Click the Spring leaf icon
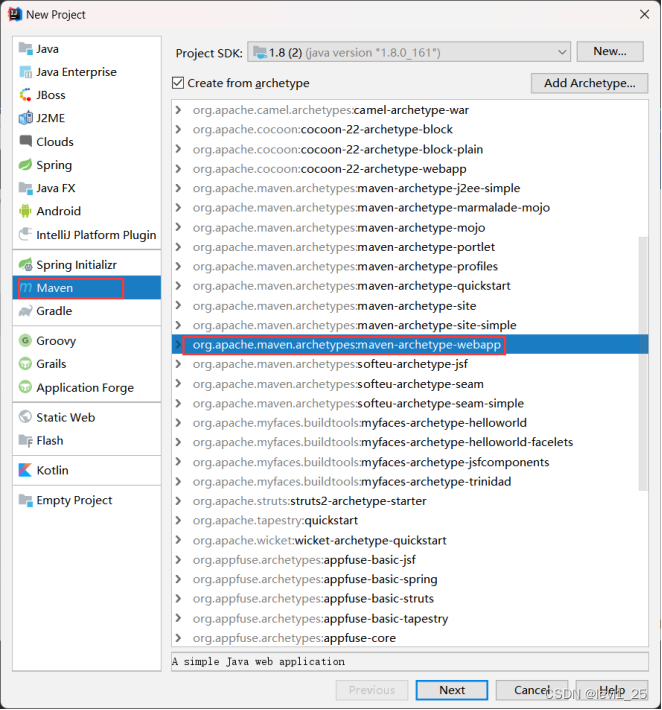The width and height of the screenshot is (662, 710). 25,165
